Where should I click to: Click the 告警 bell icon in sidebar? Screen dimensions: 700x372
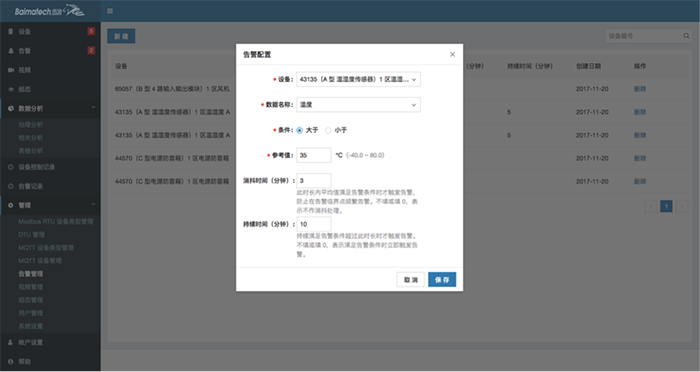point(11,51)
